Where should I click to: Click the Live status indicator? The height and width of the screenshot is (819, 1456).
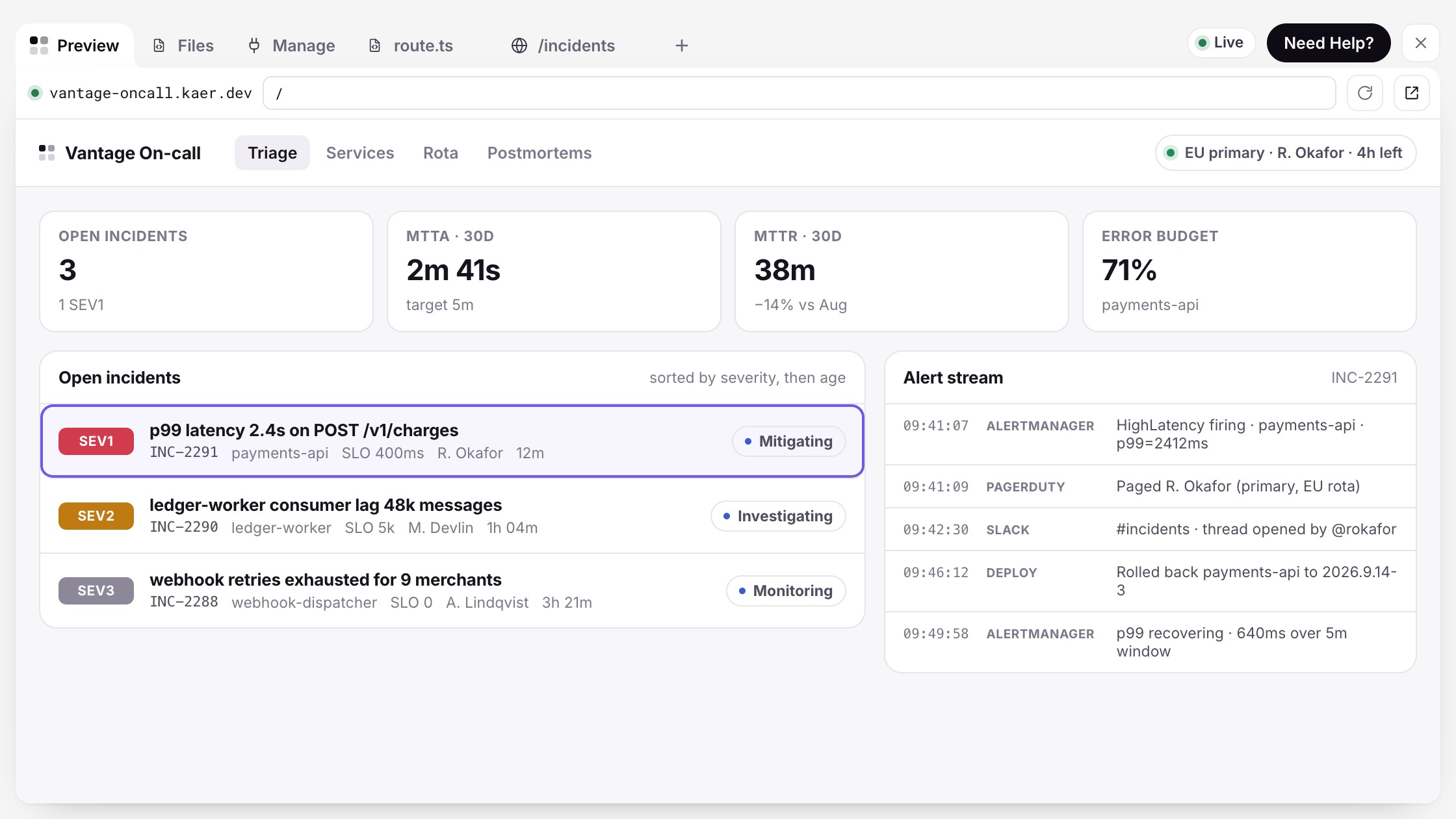click(x=1221, y=43)
